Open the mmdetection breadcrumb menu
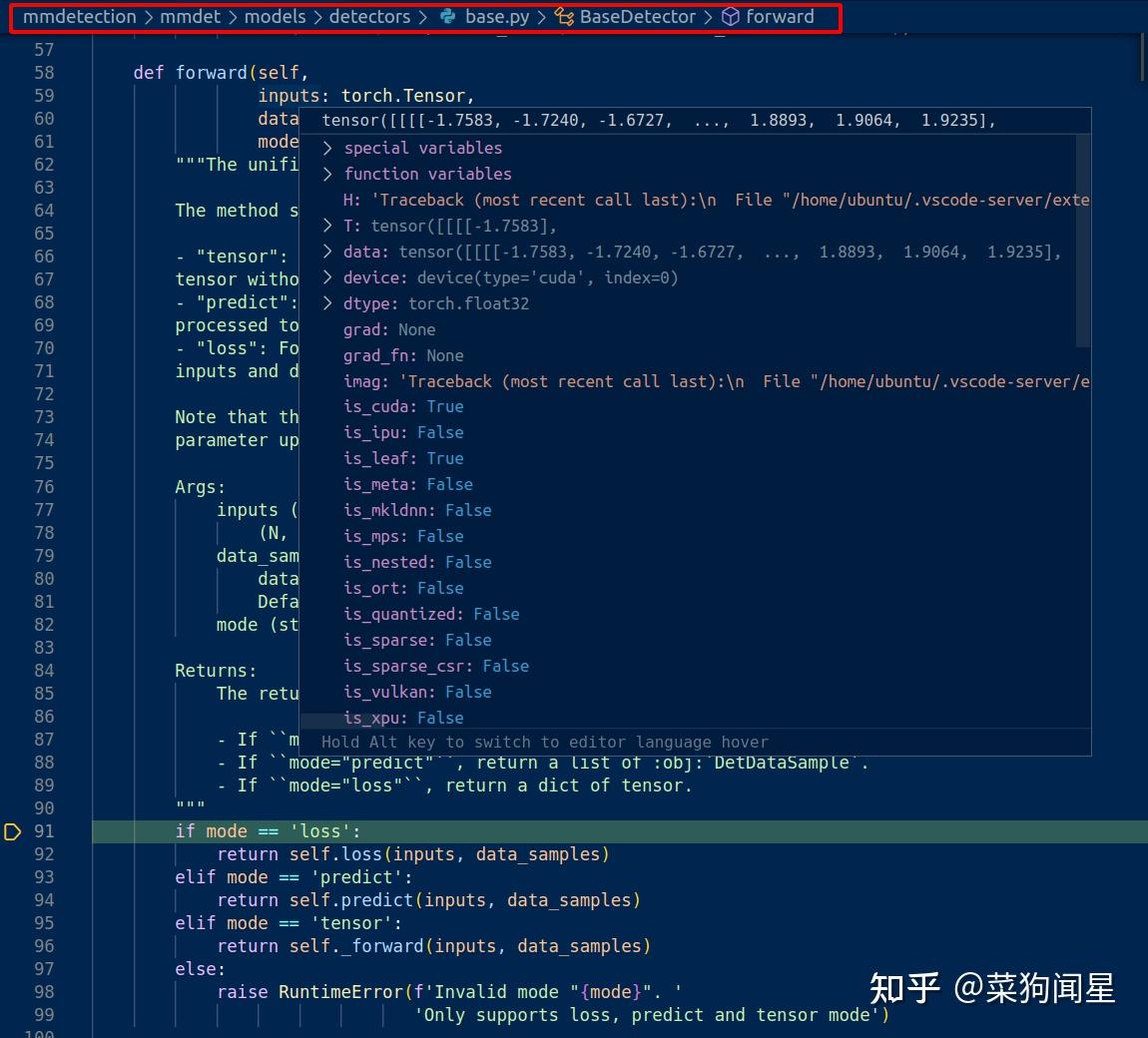Viewport: 1148px width, 1038px height. click(79, 17)
